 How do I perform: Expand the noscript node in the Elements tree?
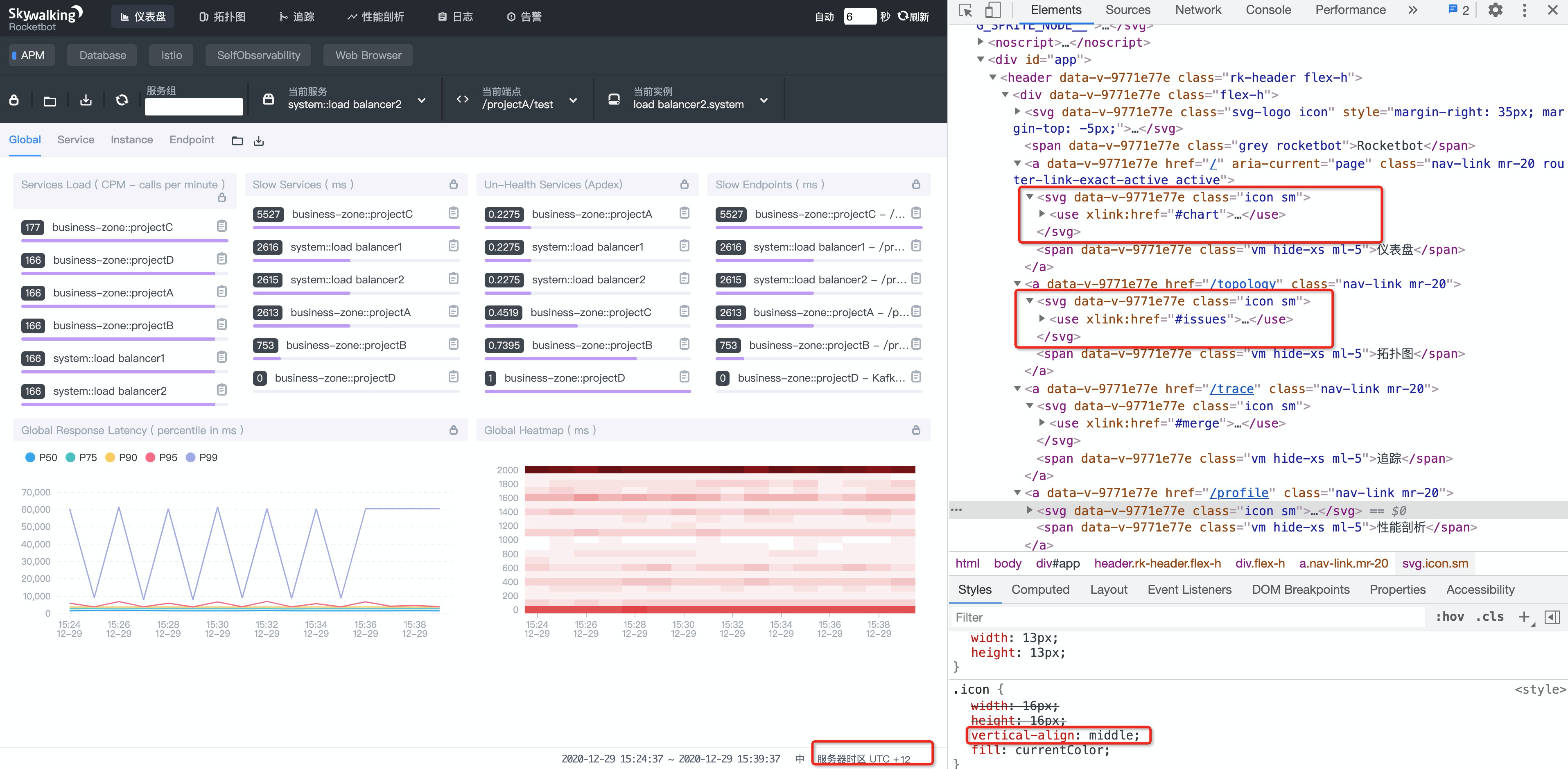980,41
